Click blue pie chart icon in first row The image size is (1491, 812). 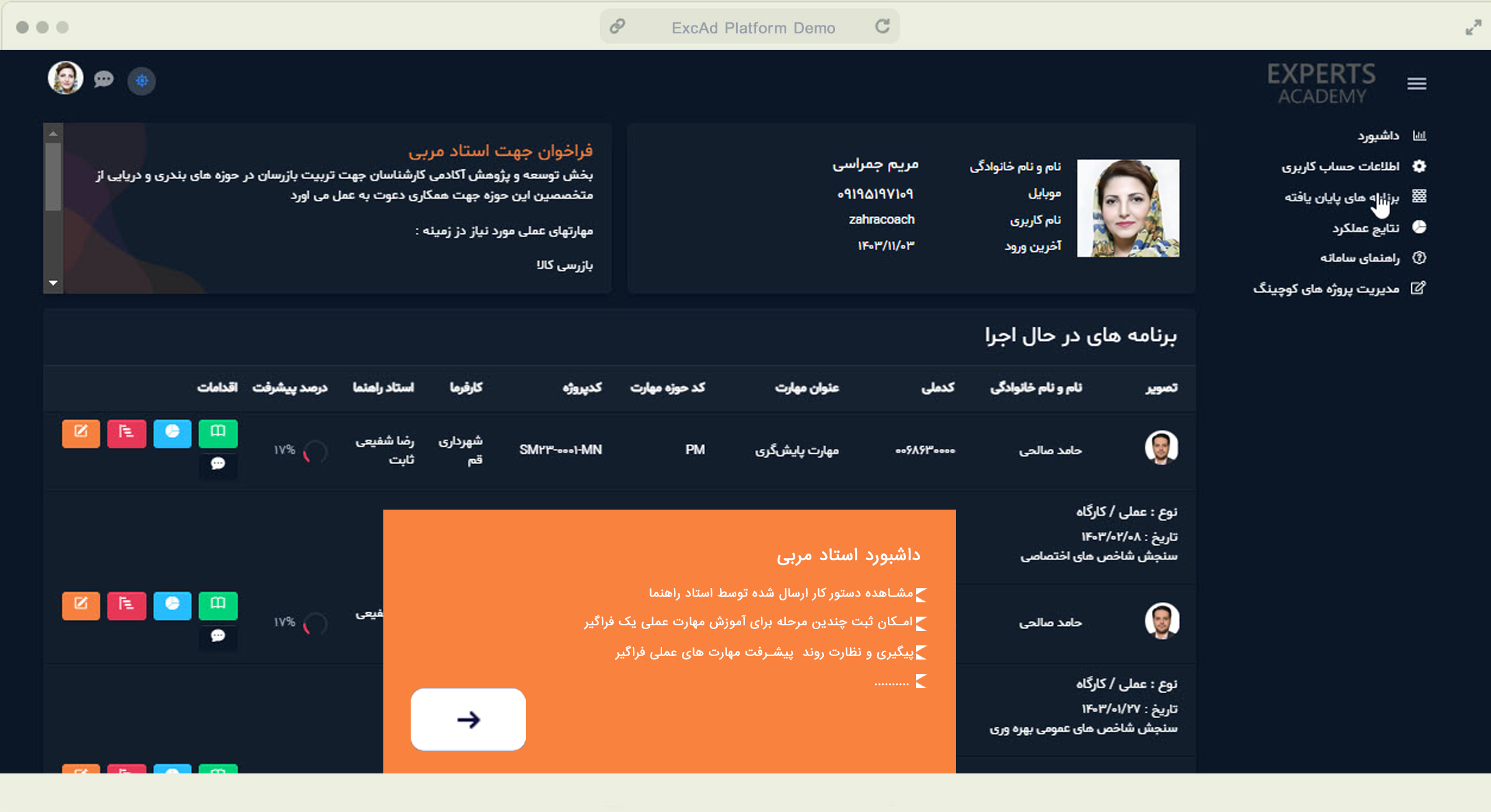pyautogui.click(x=172, y=432)
